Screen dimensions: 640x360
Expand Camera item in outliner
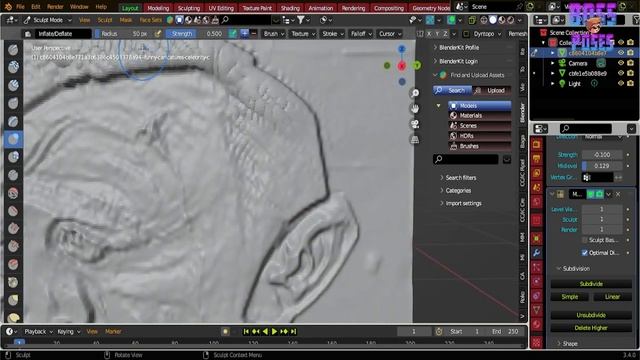552,63
